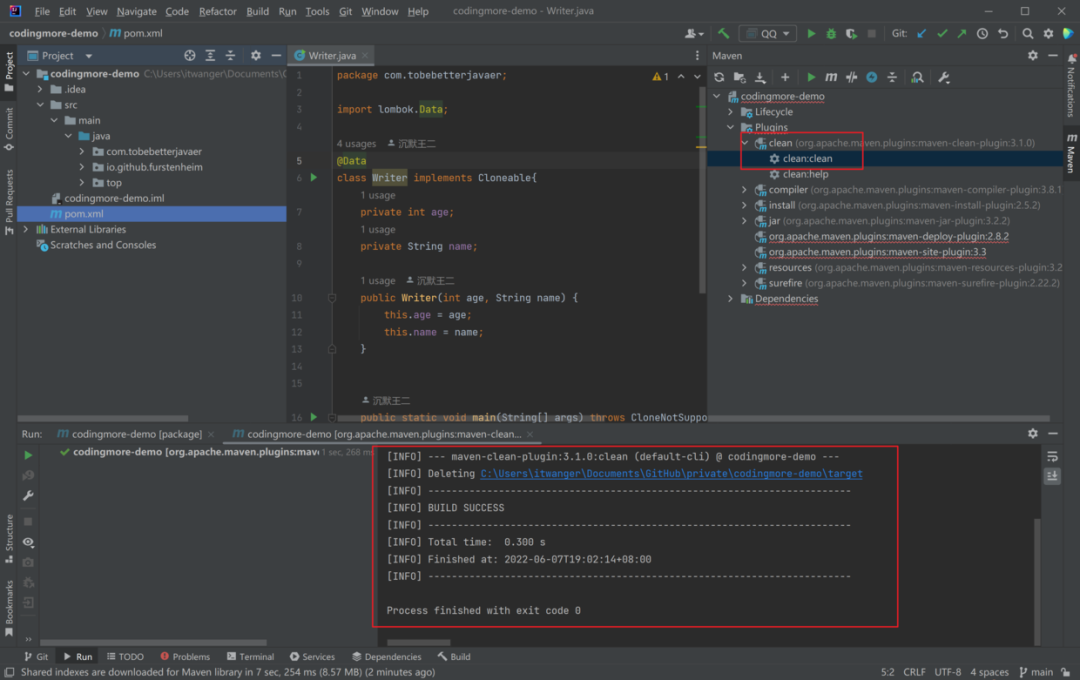This screenshot has width=1080, height=680.
Task: Switch to the Terminal tool window tab
Action: (249, 657)
